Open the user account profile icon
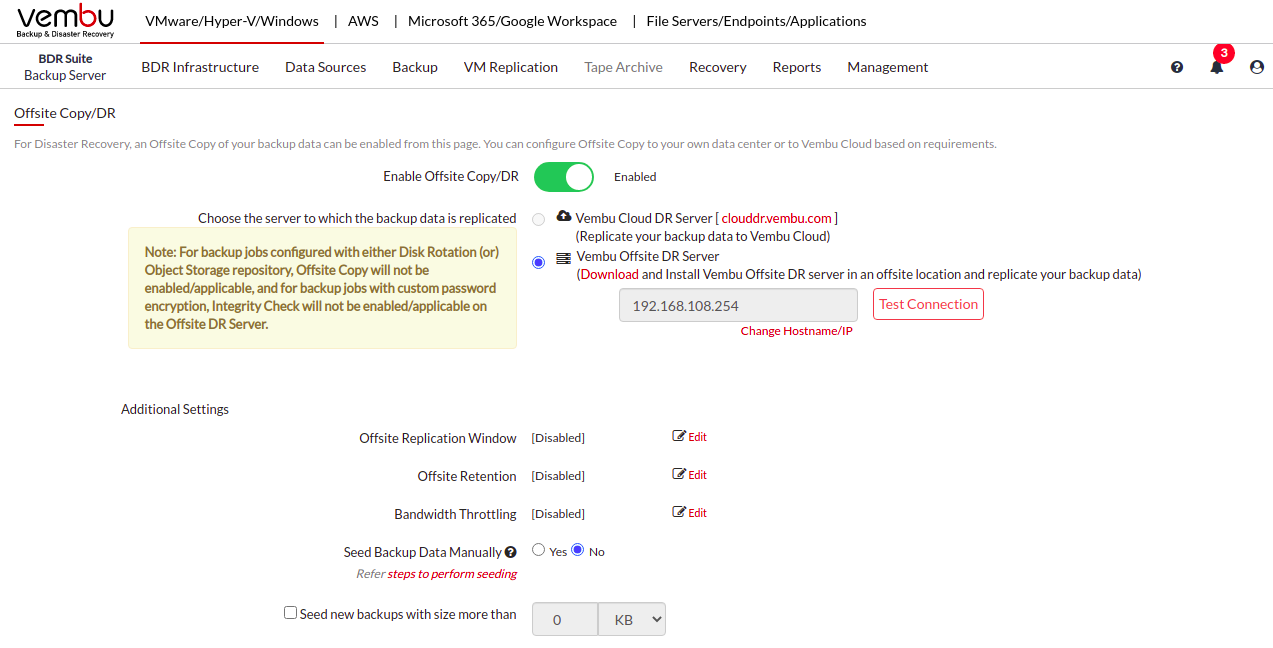Screen dimensions: 1273x648 tap(1257, 67)
